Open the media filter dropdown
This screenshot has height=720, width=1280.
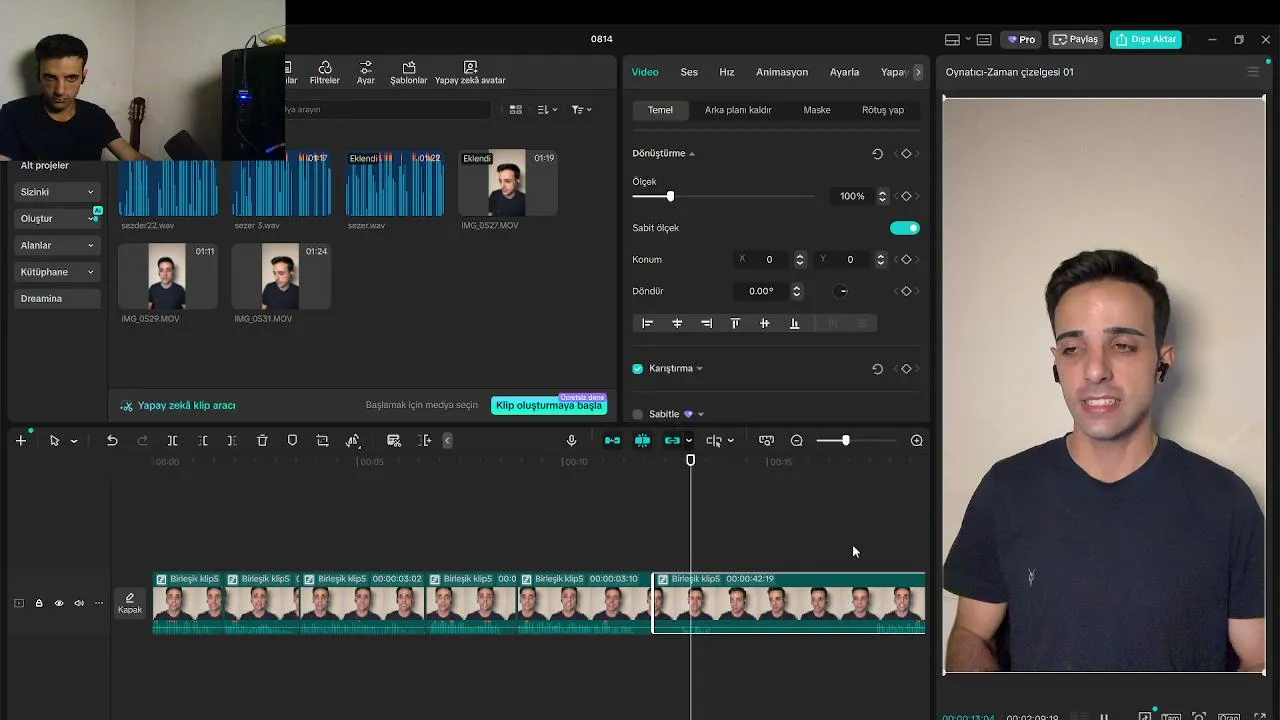(x=581, y=110)
